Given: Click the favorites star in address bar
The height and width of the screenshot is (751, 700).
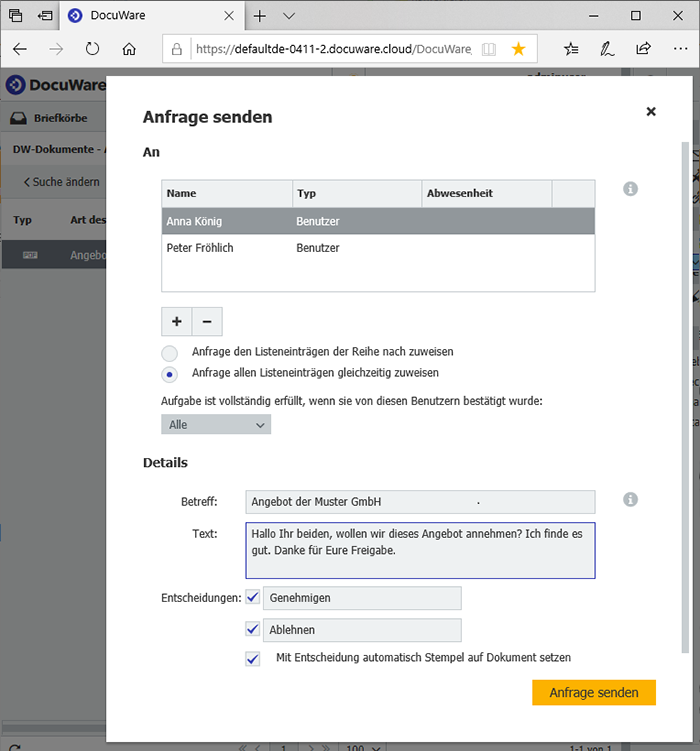Looking at the screenshot, I should [x=518, y=48].
